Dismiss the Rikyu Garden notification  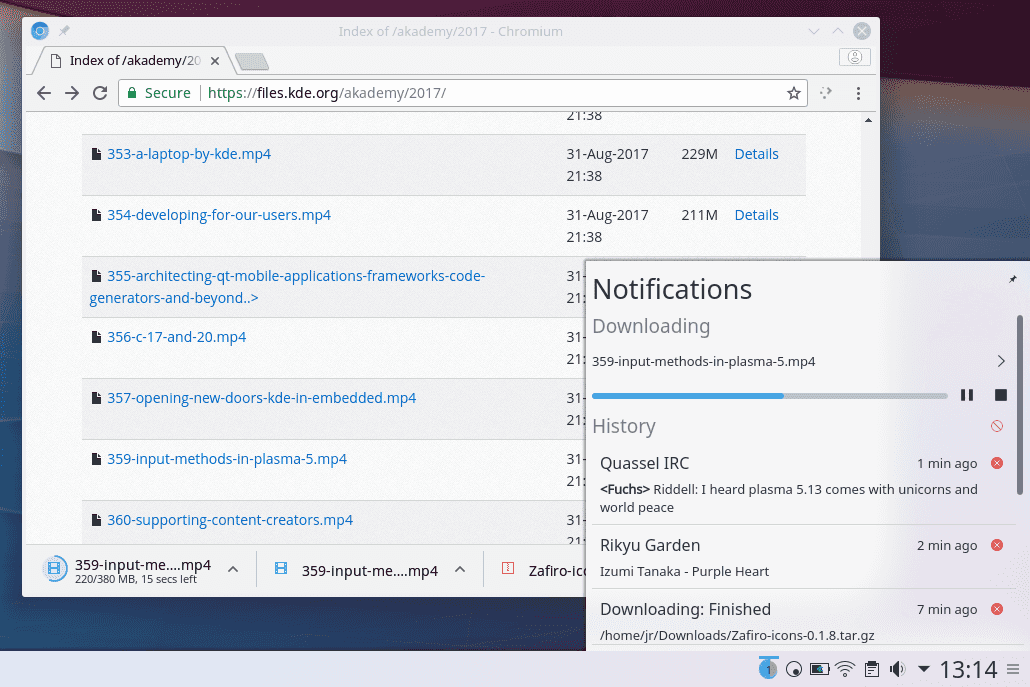pos(997,545)
